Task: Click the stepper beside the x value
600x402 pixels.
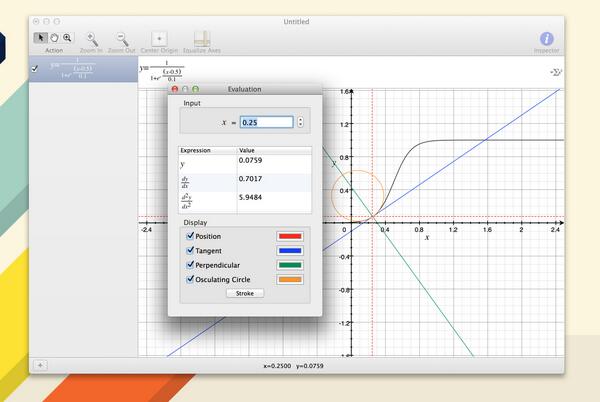Action: coord(300,122)
